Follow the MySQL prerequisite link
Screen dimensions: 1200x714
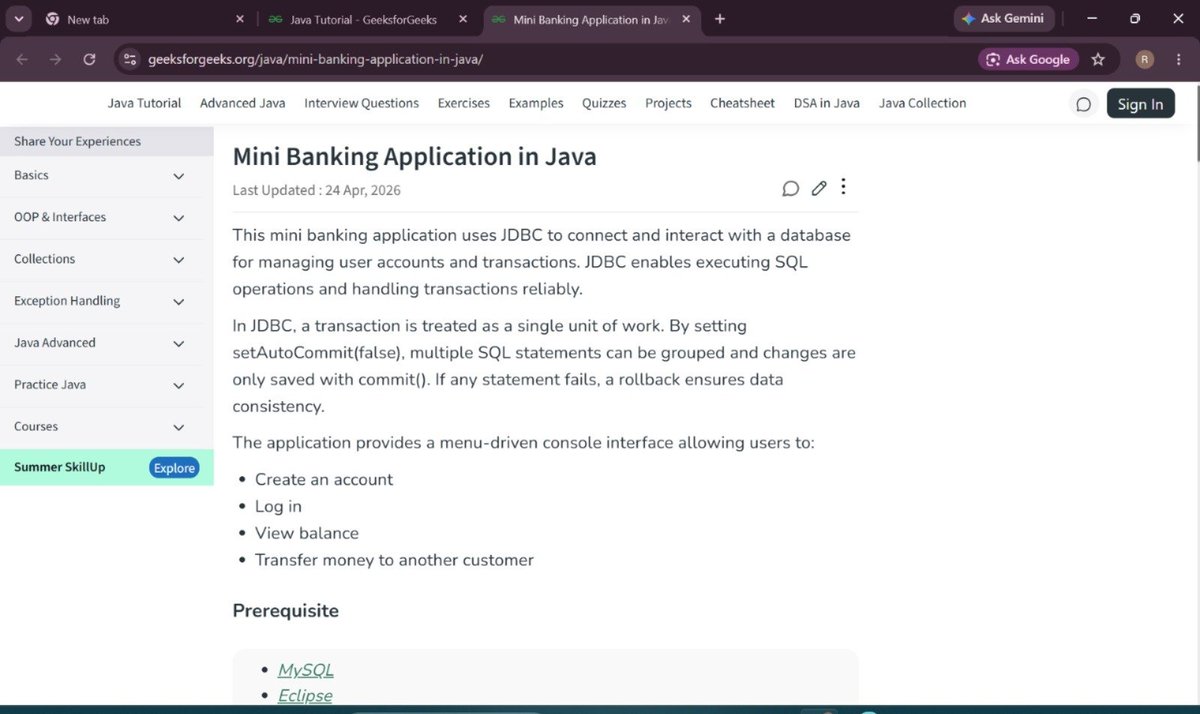click(306, 670)
